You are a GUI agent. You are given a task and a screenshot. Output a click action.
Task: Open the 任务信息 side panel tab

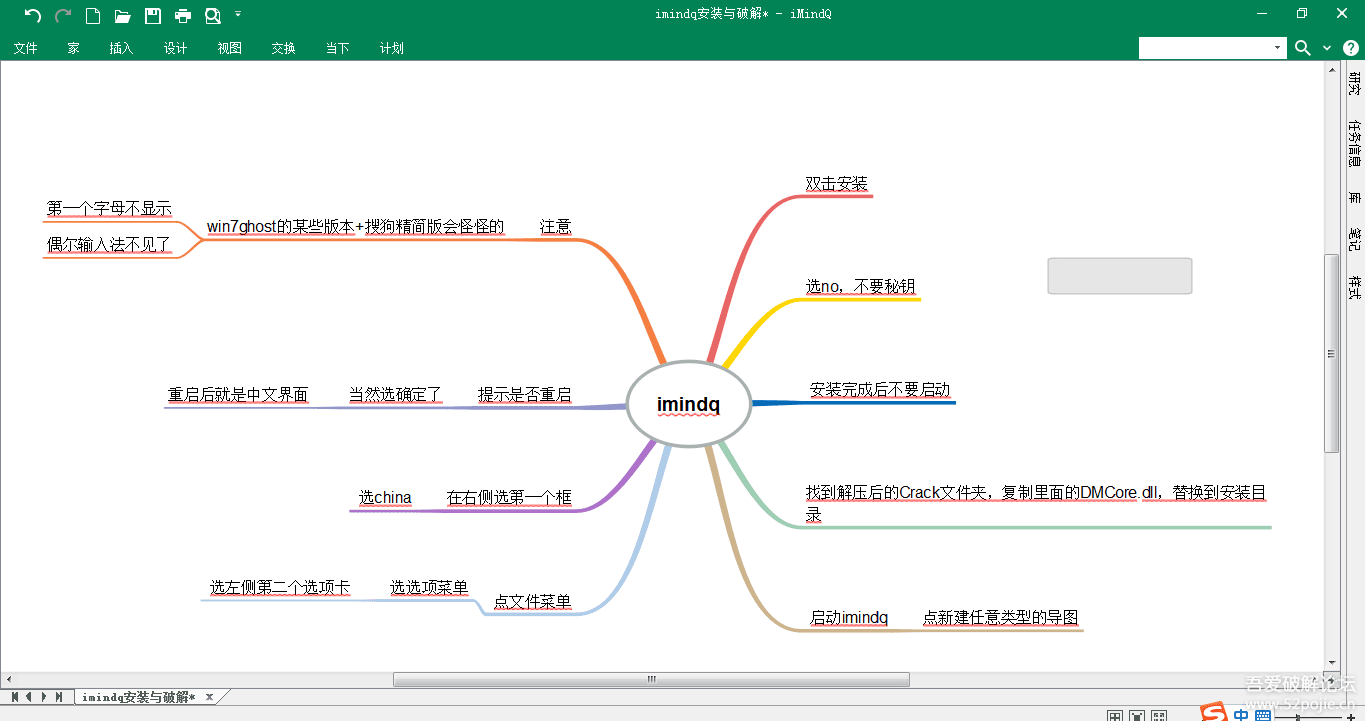coord(1354,142)
